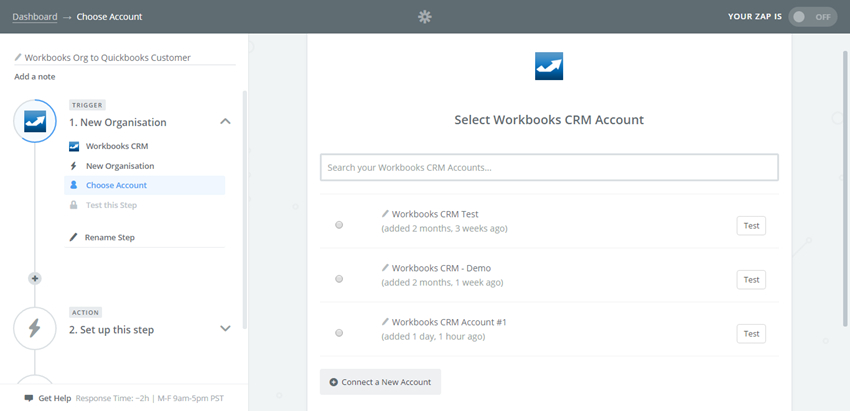Click the Workbooks CRM - Demo account name
The image size is (850, 411).
point(441,268)
